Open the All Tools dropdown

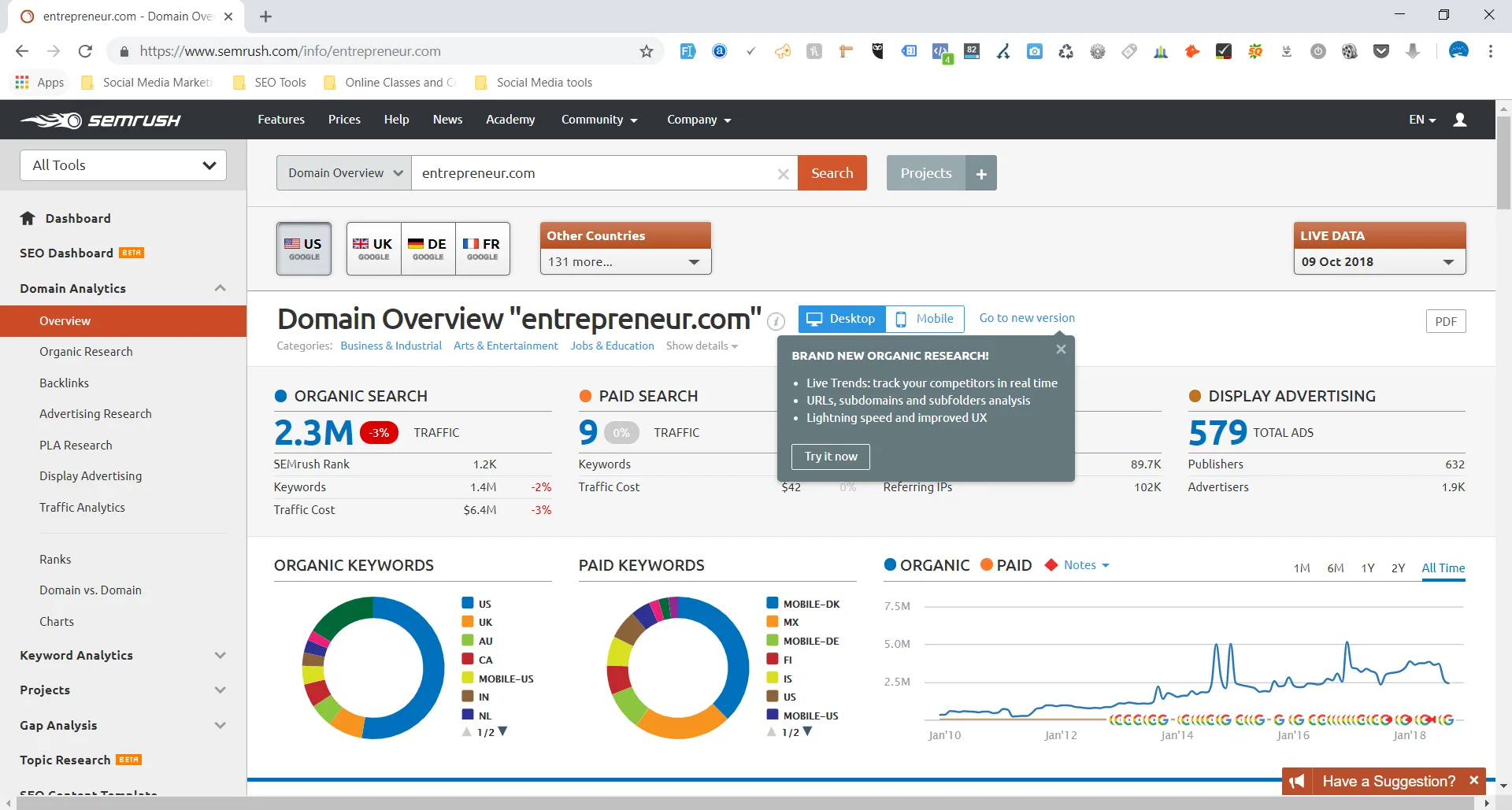123,165
